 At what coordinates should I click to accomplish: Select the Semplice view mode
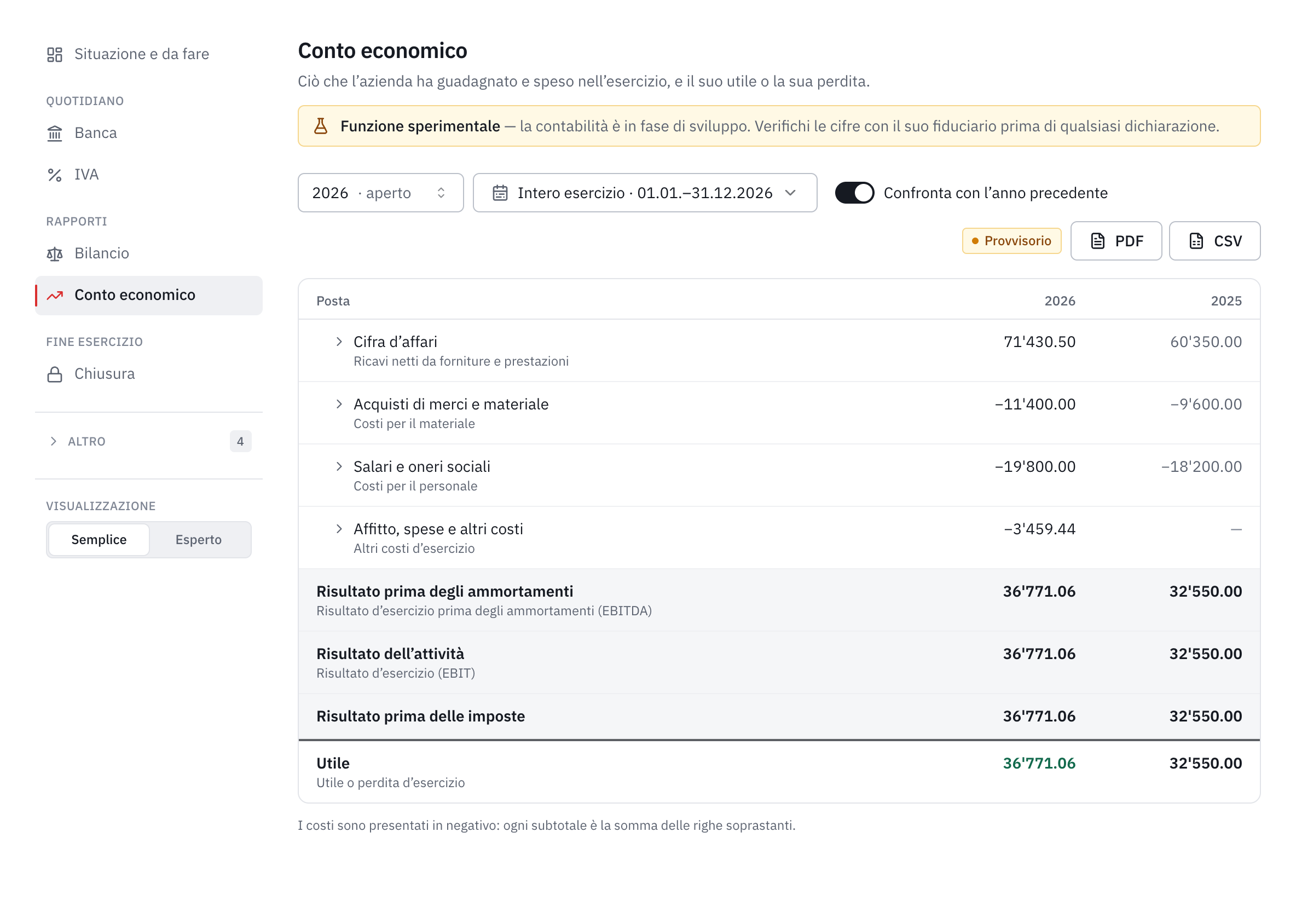(99, 539)
